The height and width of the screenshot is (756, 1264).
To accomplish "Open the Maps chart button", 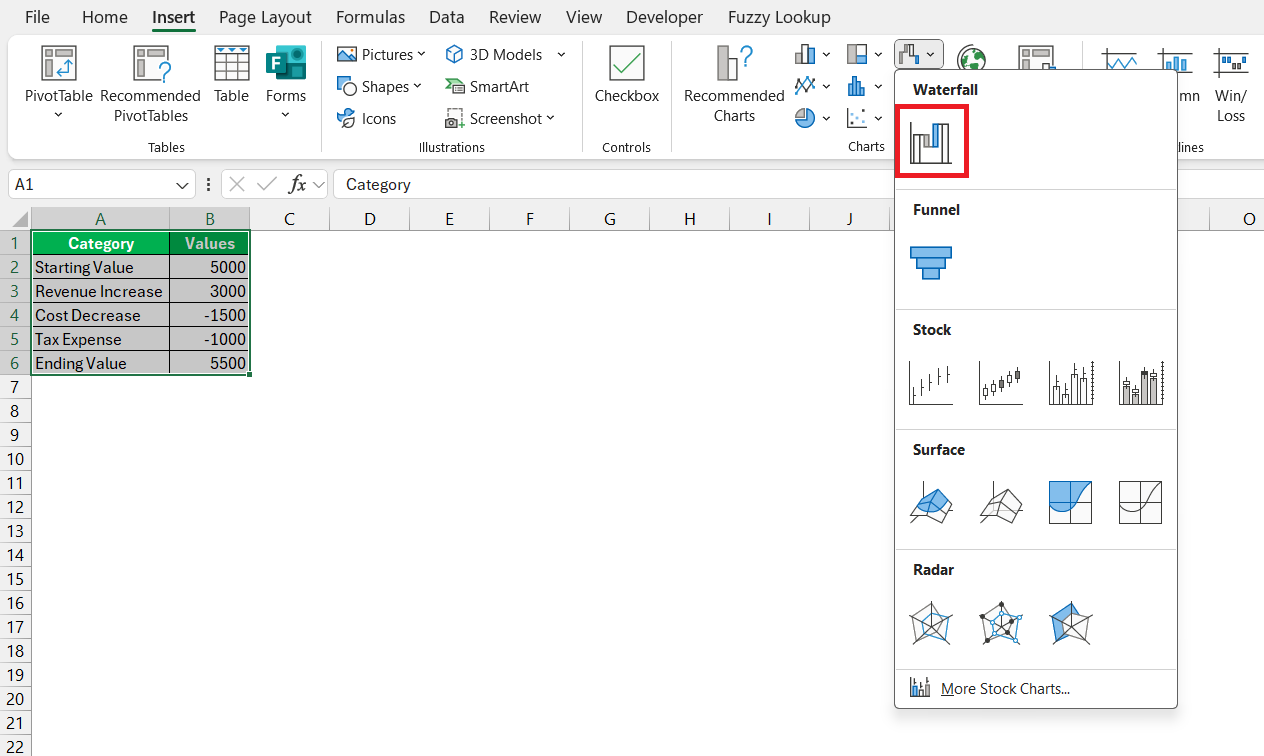I will tap(972, 57).
